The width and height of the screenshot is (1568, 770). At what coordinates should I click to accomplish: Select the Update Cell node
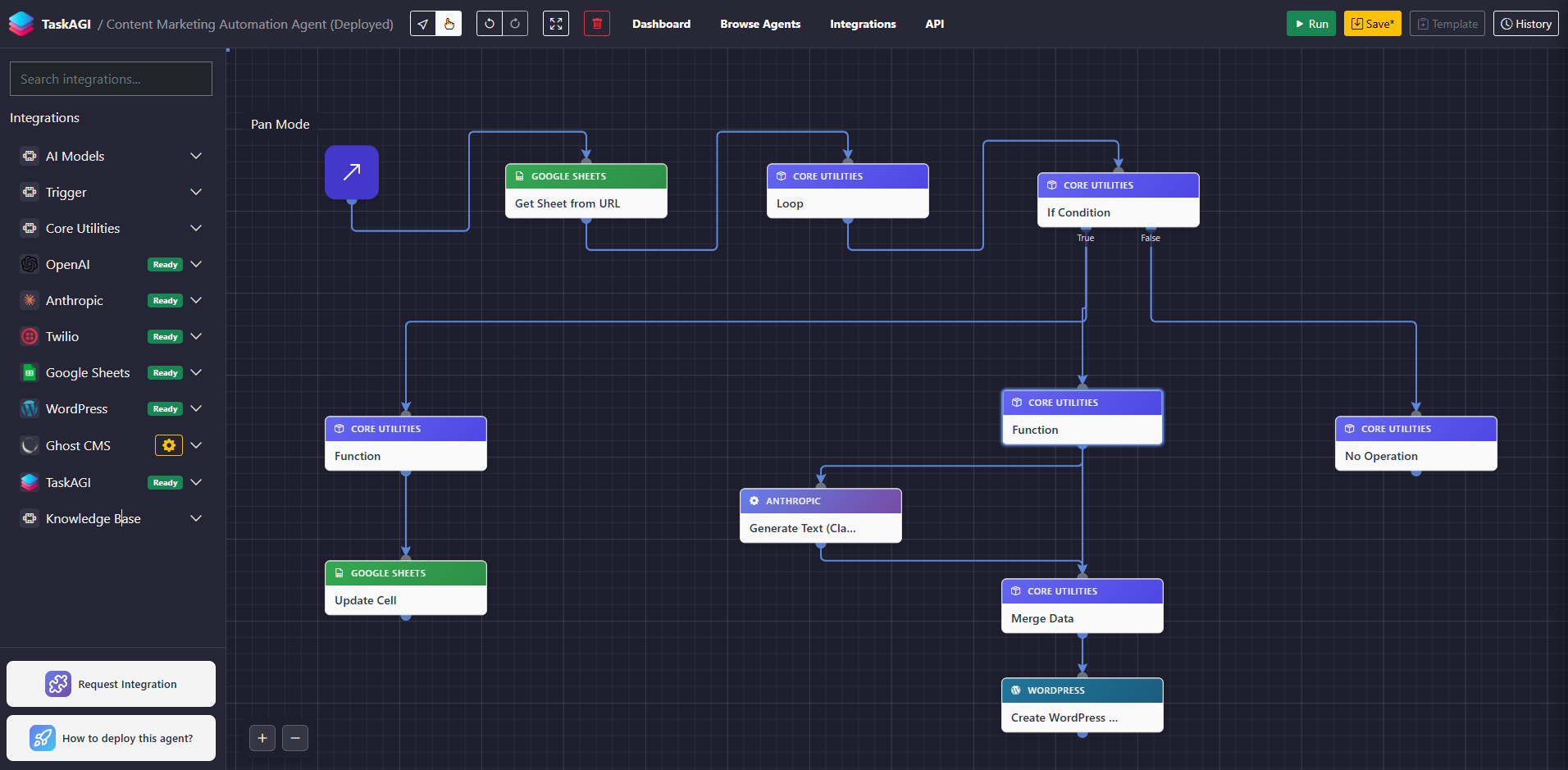406,588
